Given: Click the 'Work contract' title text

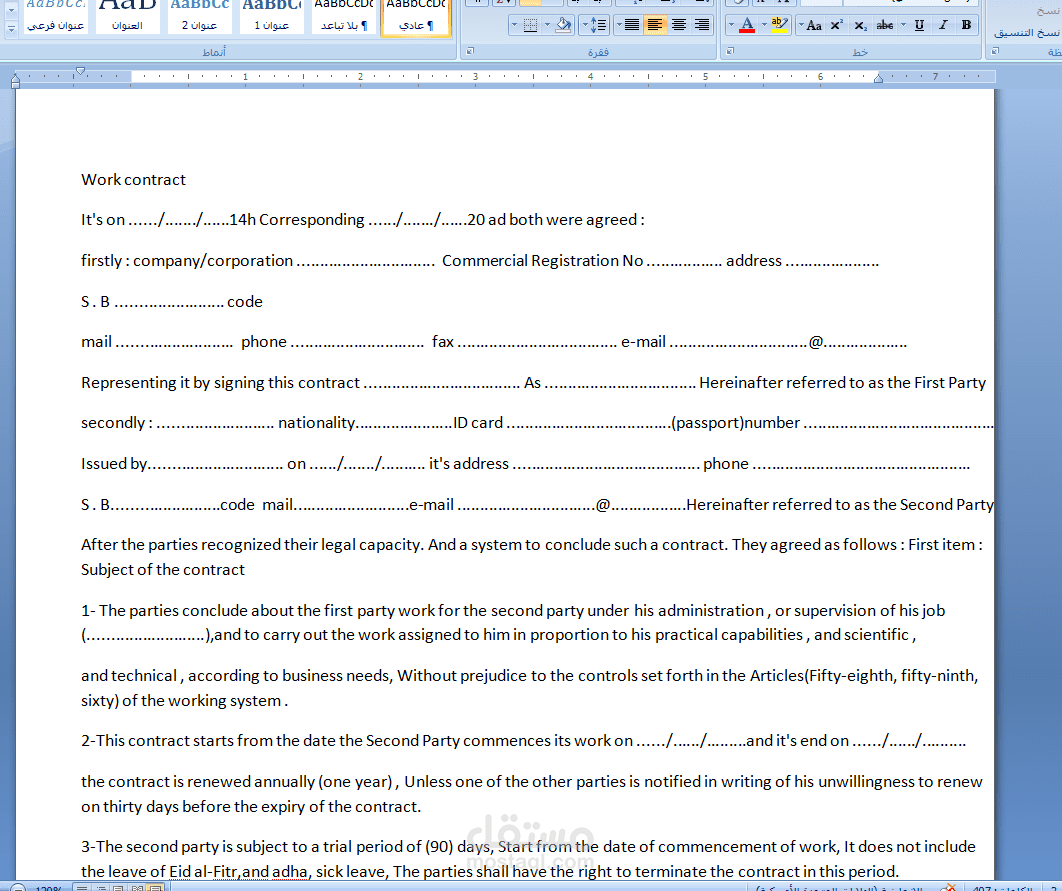Looking at the screenshot, I should coord(133,179).
